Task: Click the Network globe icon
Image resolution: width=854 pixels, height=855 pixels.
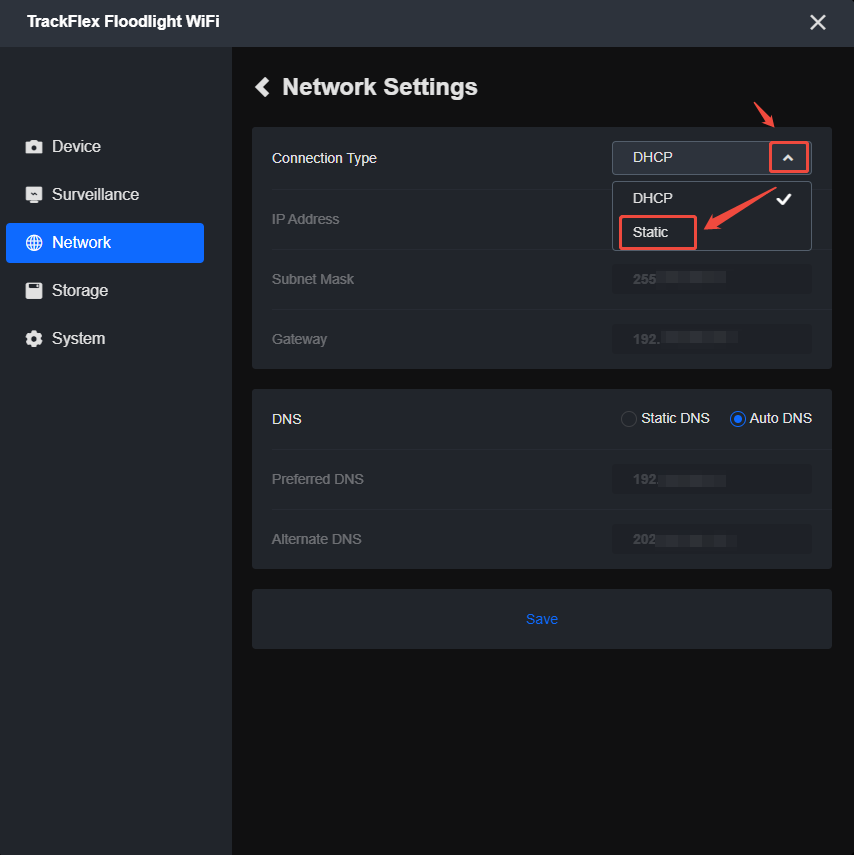Action: [34, 243]
